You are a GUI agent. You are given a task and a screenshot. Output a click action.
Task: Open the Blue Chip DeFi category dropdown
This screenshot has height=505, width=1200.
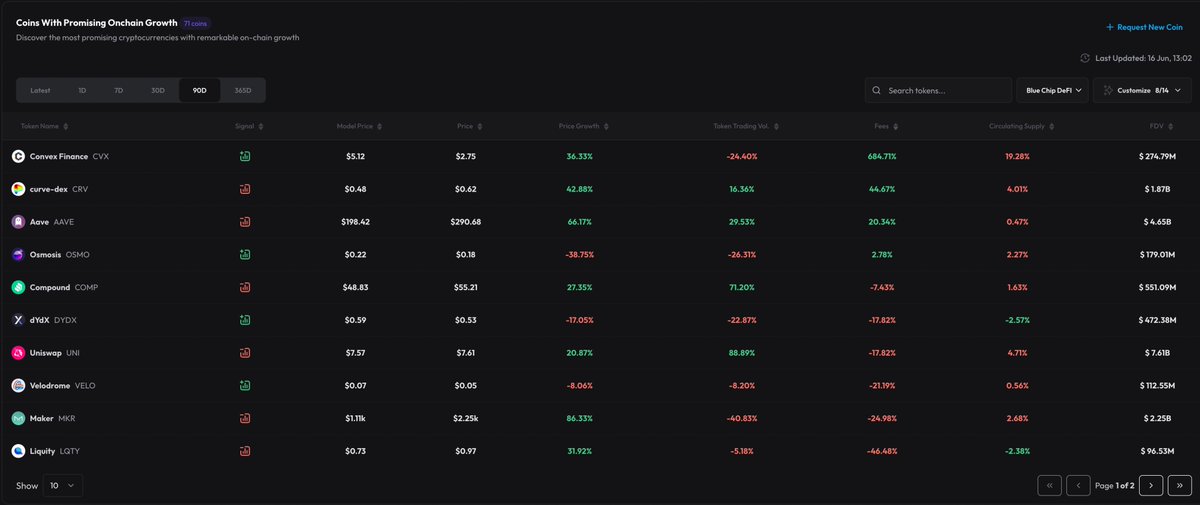click(1053, 90)
